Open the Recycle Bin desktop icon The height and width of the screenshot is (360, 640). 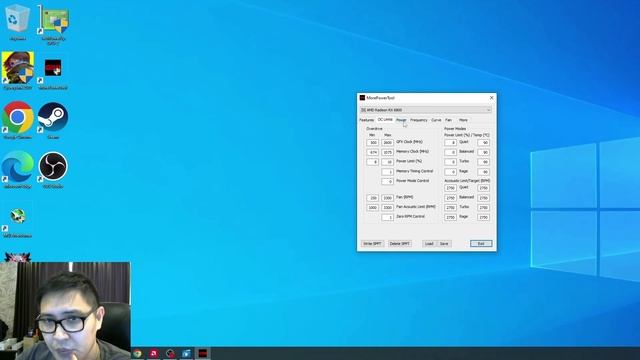(x=17, y=20)
